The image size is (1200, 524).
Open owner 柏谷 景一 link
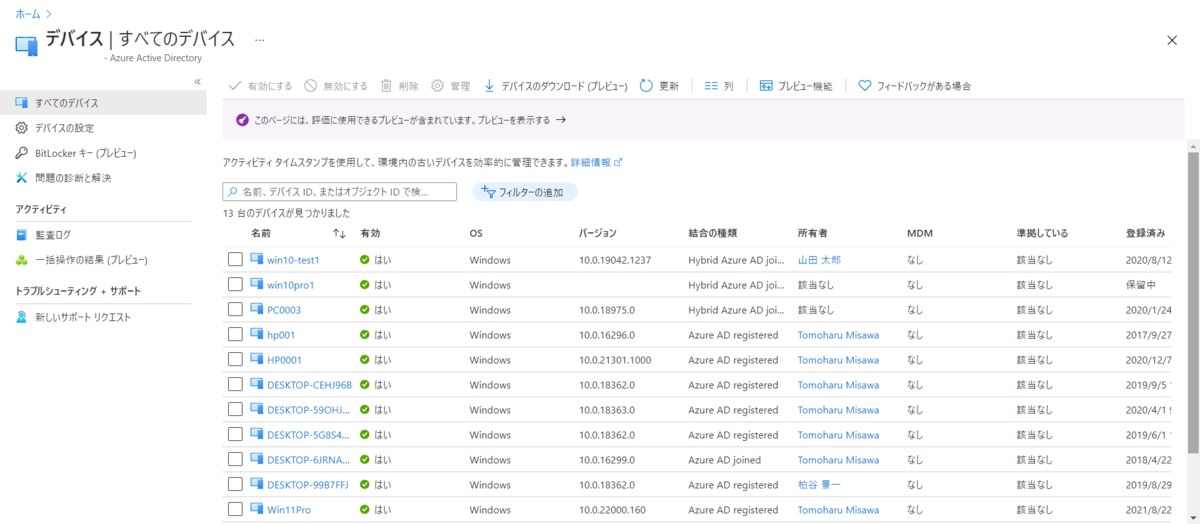pos(819,485)
